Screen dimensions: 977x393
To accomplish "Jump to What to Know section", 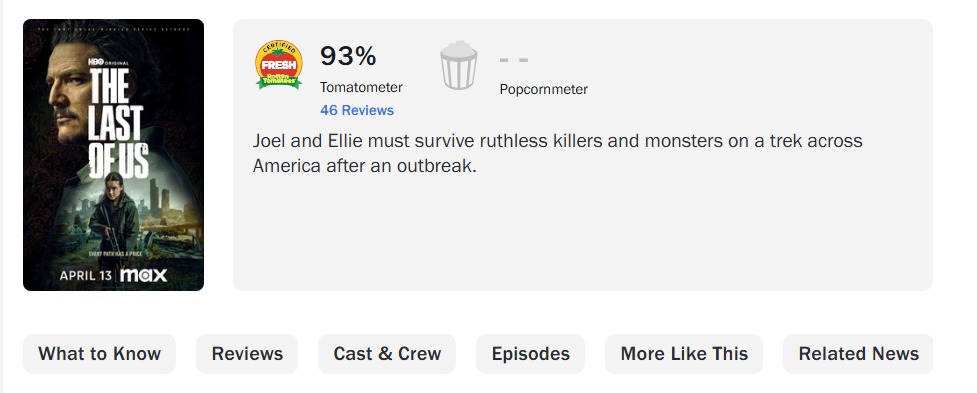I will [x=100, y=354].
